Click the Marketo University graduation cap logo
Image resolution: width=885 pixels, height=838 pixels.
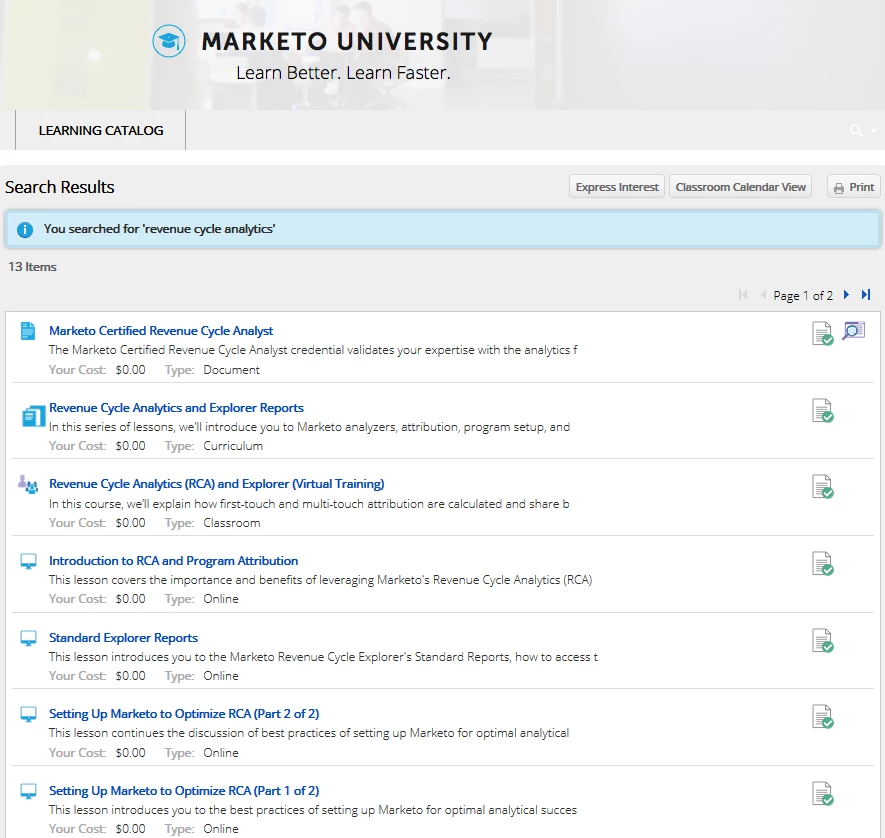click(x=169, y=41)
